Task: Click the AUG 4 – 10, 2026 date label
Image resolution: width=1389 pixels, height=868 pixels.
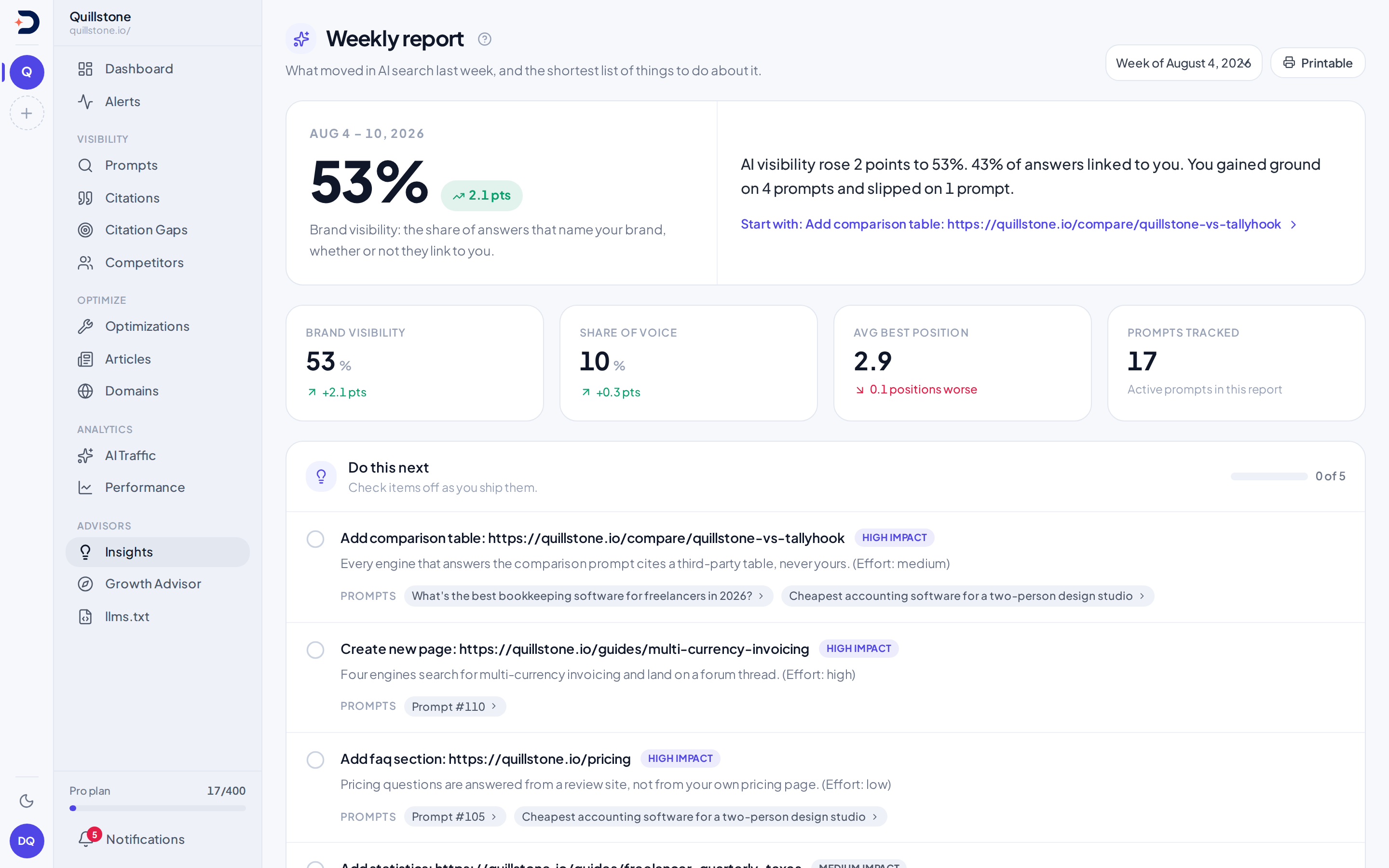Action: tap(367, 134)
